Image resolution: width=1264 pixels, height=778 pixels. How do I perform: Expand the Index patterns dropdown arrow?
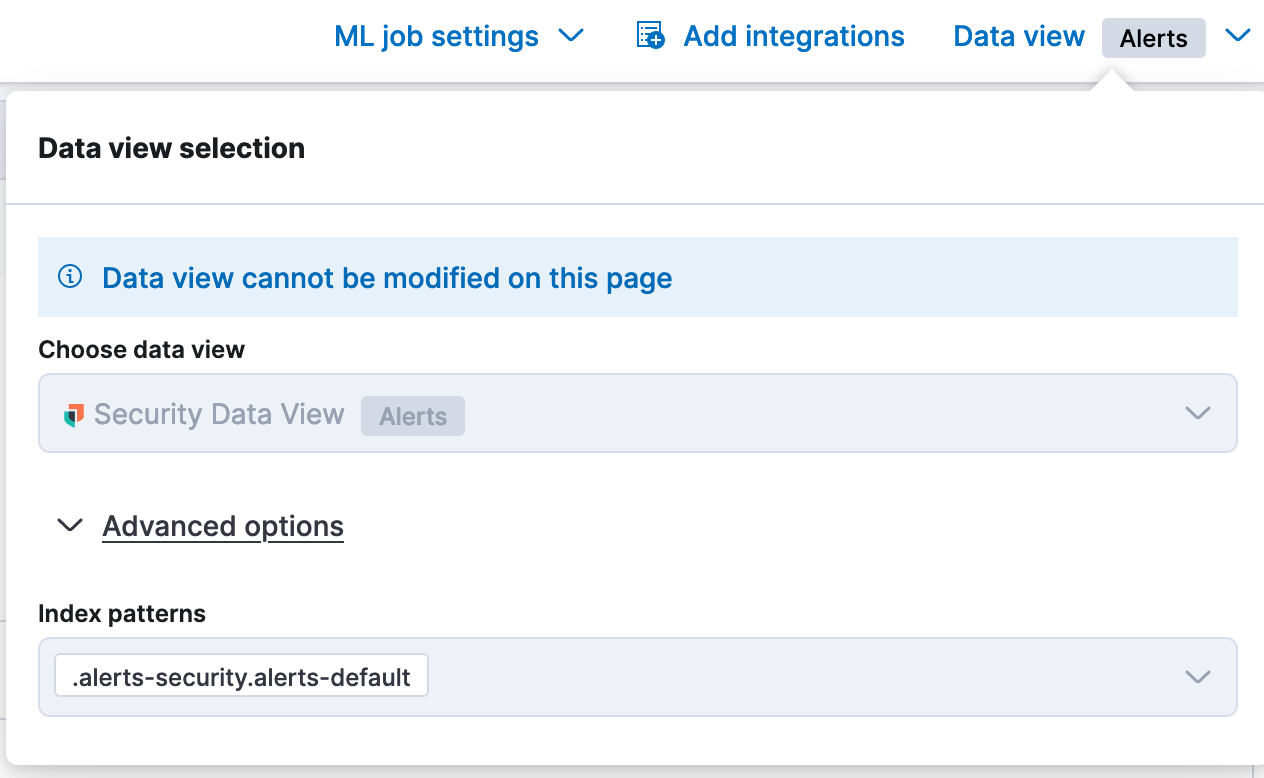pos(1197,677)
